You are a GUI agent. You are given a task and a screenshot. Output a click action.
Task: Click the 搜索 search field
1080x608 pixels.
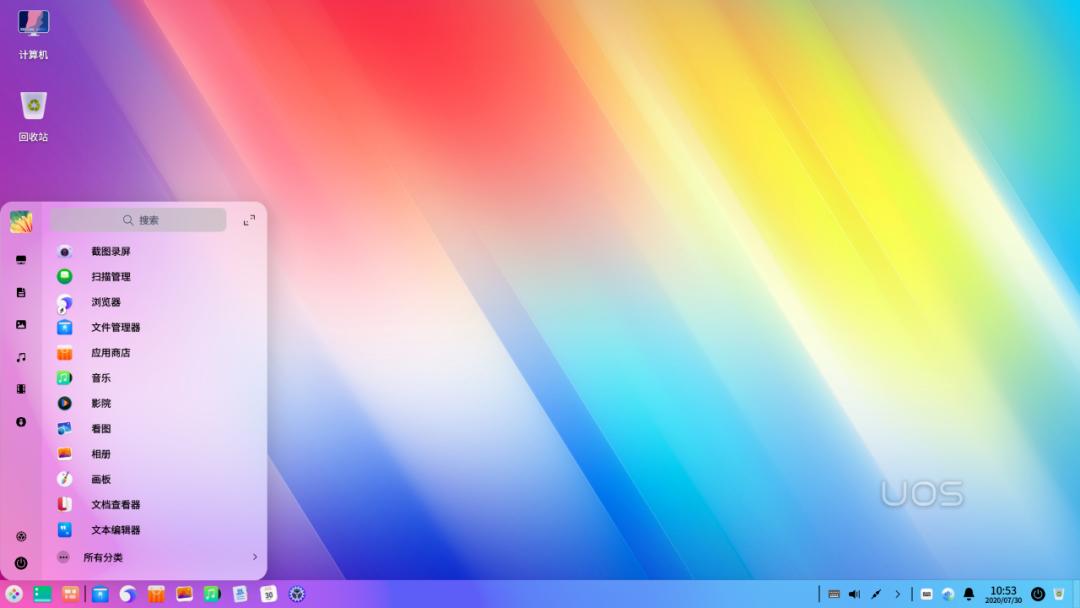coord(139,220)
